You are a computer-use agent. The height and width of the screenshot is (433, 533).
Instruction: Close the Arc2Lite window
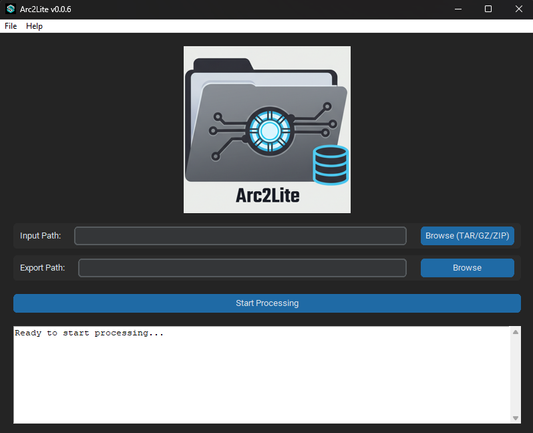coord(518,9)
